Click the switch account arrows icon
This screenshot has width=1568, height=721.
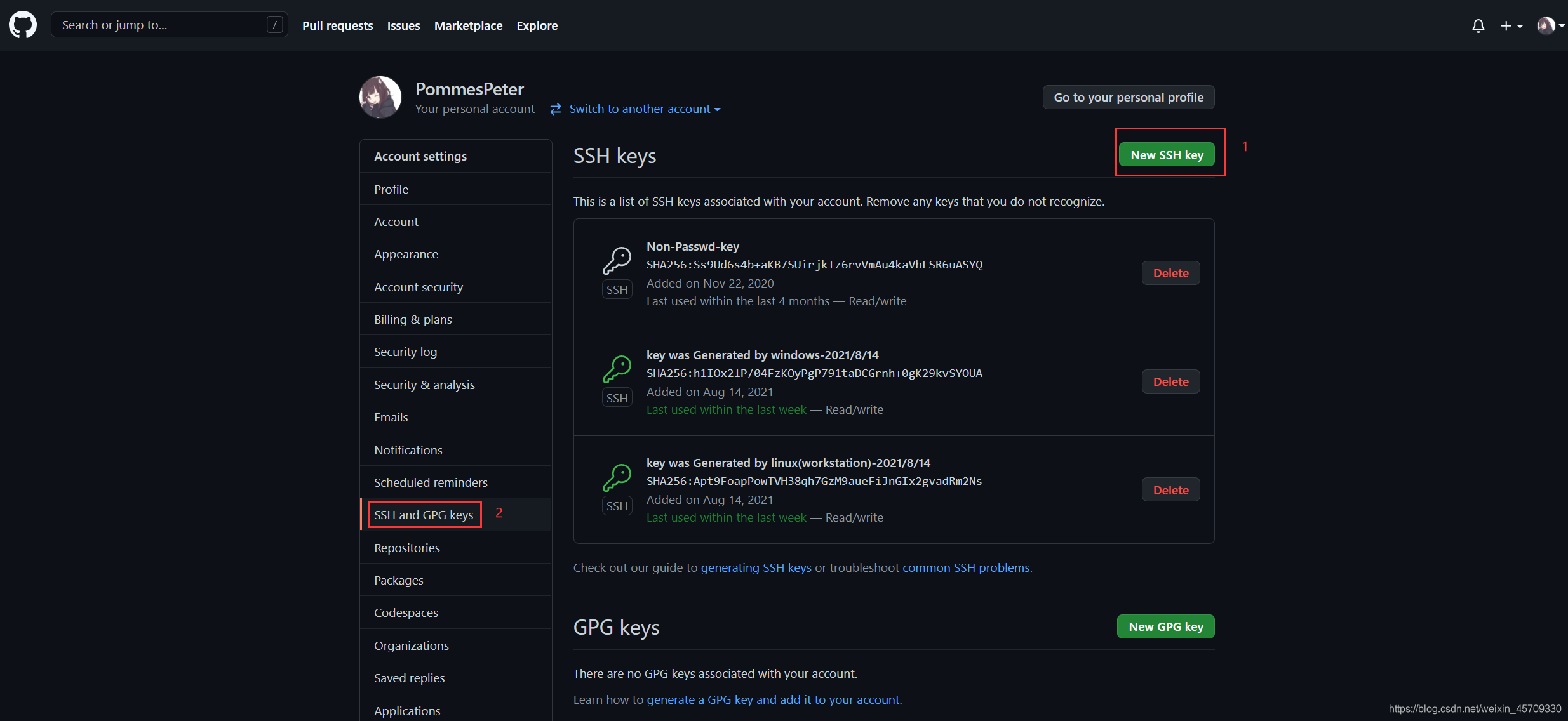coord(556,109)
